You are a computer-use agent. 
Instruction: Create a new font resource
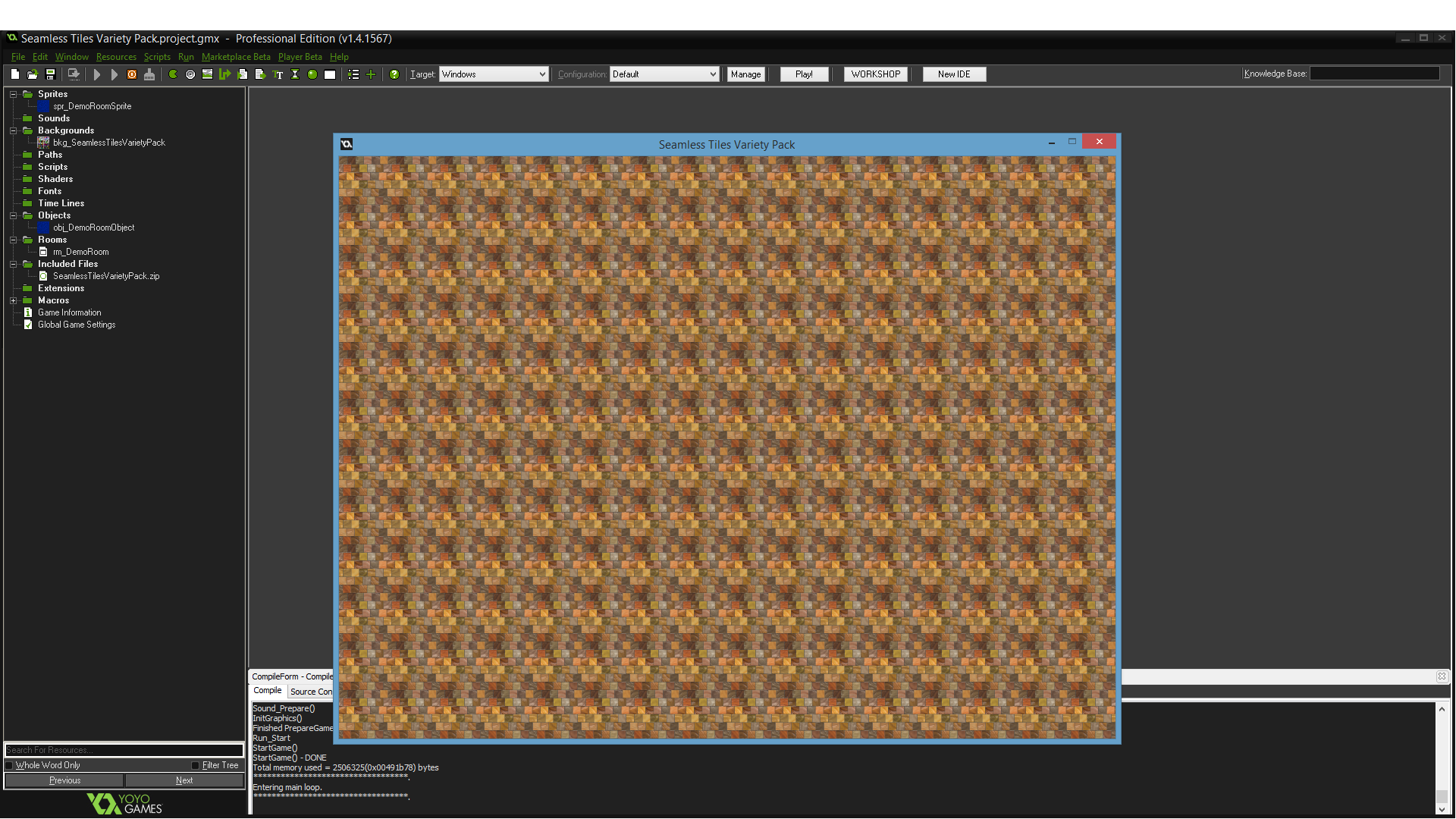click(x=278, y=74)
